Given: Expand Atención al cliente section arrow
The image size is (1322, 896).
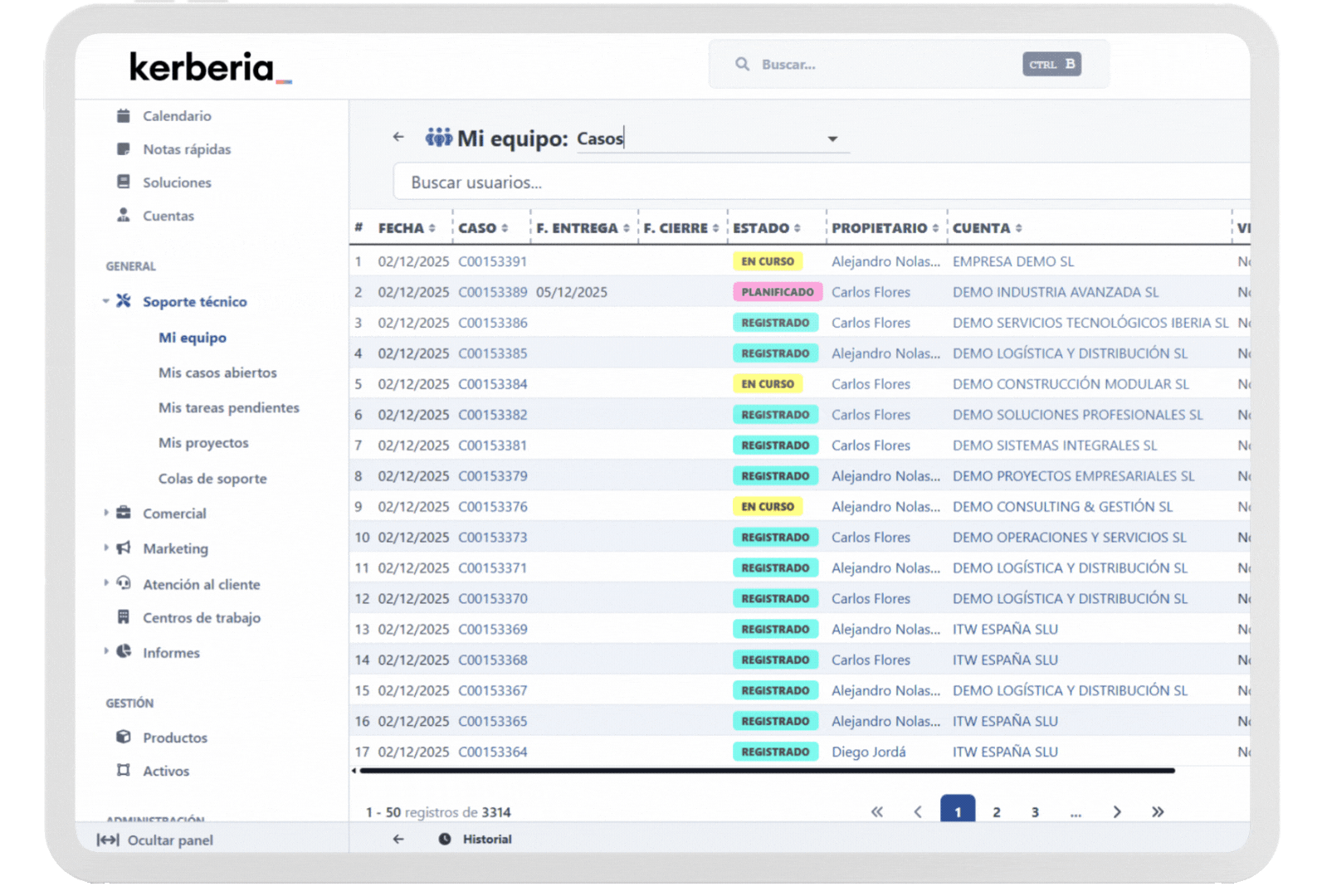Looking at the screenshot, I should click(x=105, y=583).
